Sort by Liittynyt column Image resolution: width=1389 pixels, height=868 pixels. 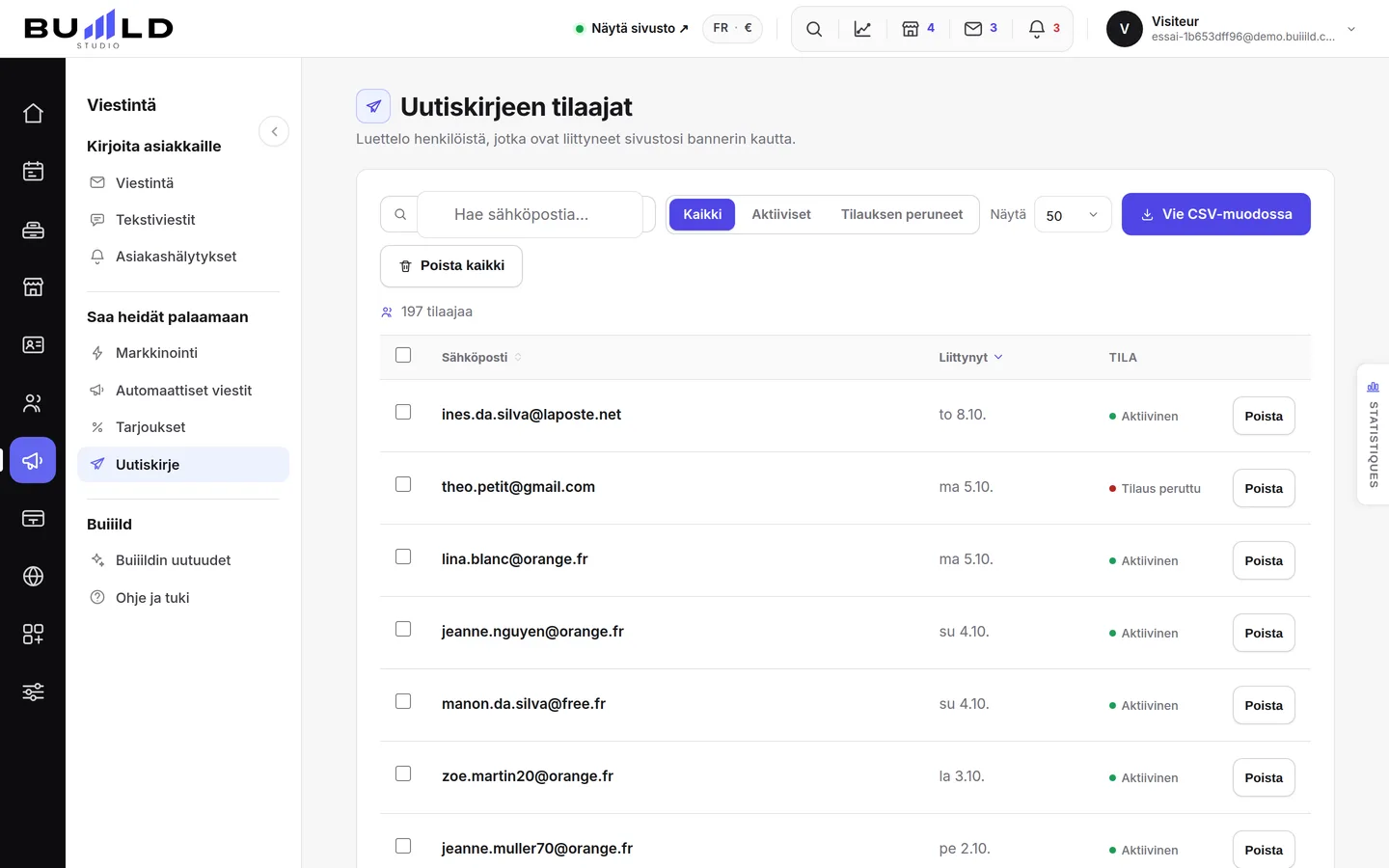tap(970, 357)
